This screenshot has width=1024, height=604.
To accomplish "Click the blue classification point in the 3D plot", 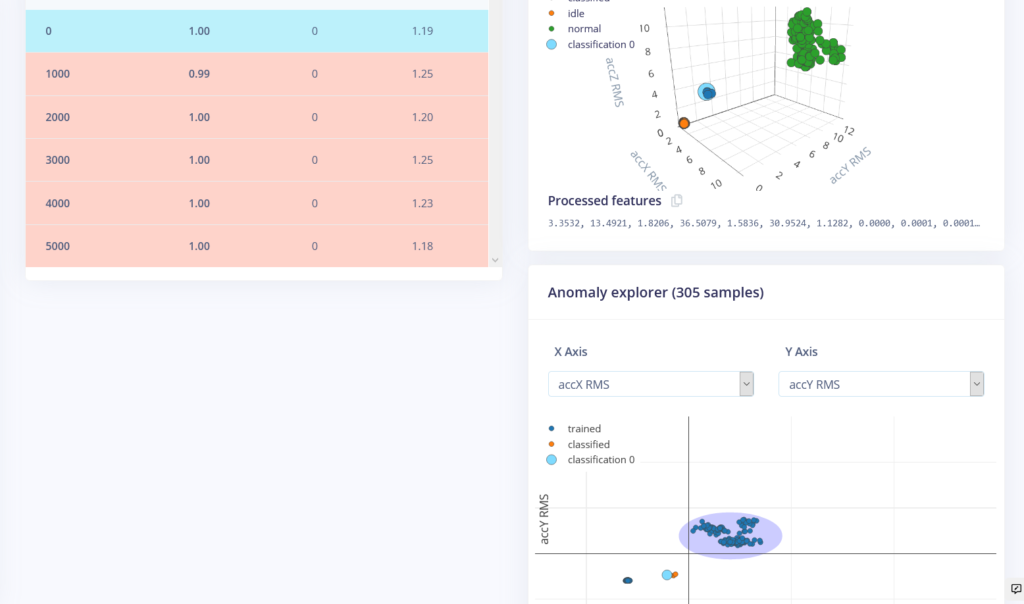I will pos(707,92).
